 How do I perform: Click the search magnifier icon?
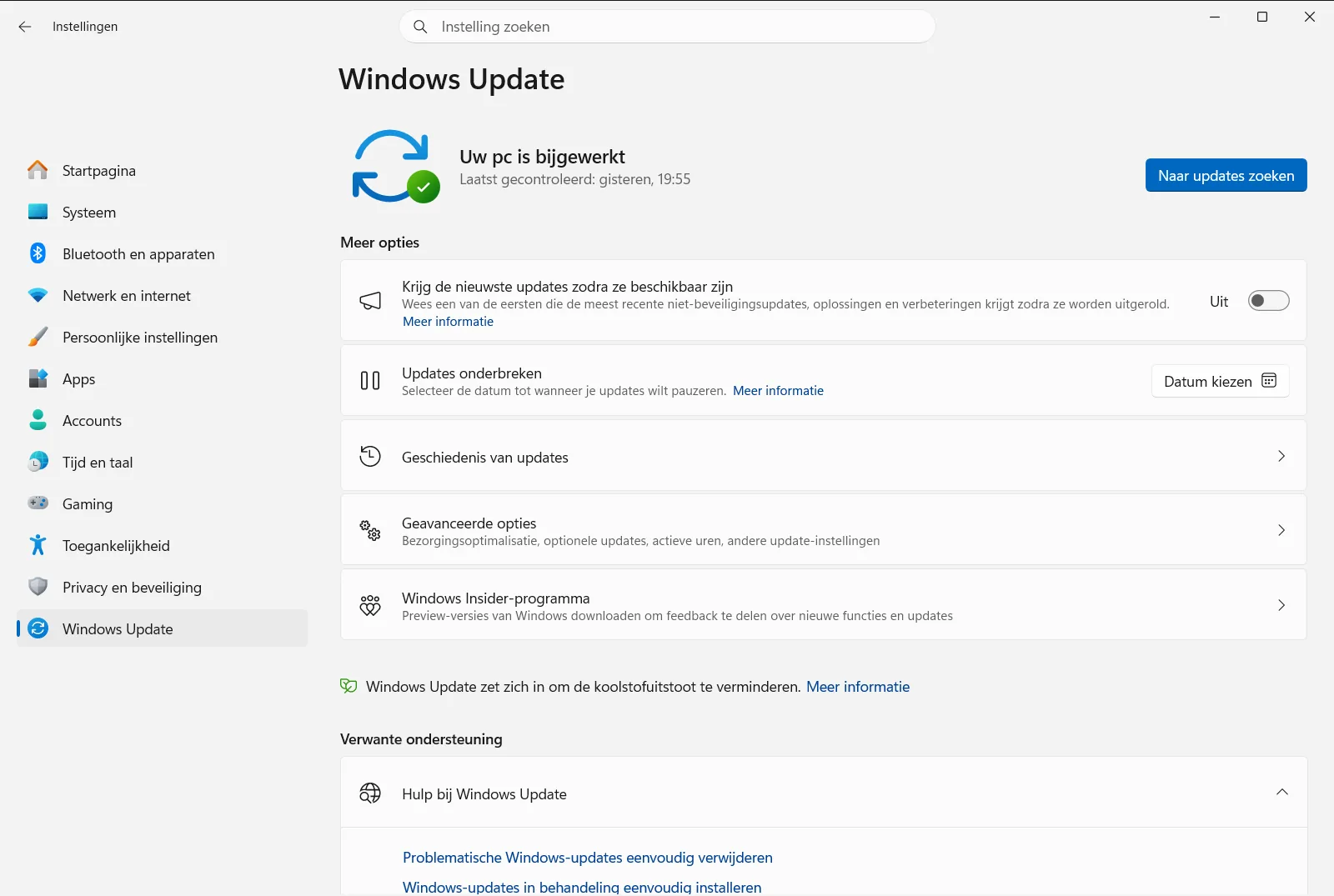pyautogui.click(x=421, y=27)
